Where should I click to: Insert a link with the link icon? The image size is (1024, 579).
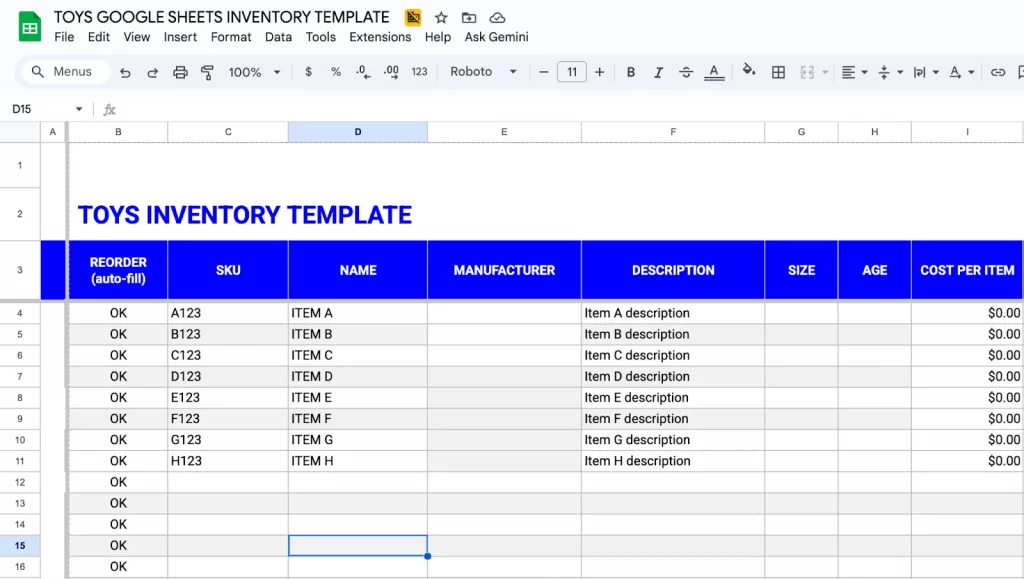coord(997,72)
